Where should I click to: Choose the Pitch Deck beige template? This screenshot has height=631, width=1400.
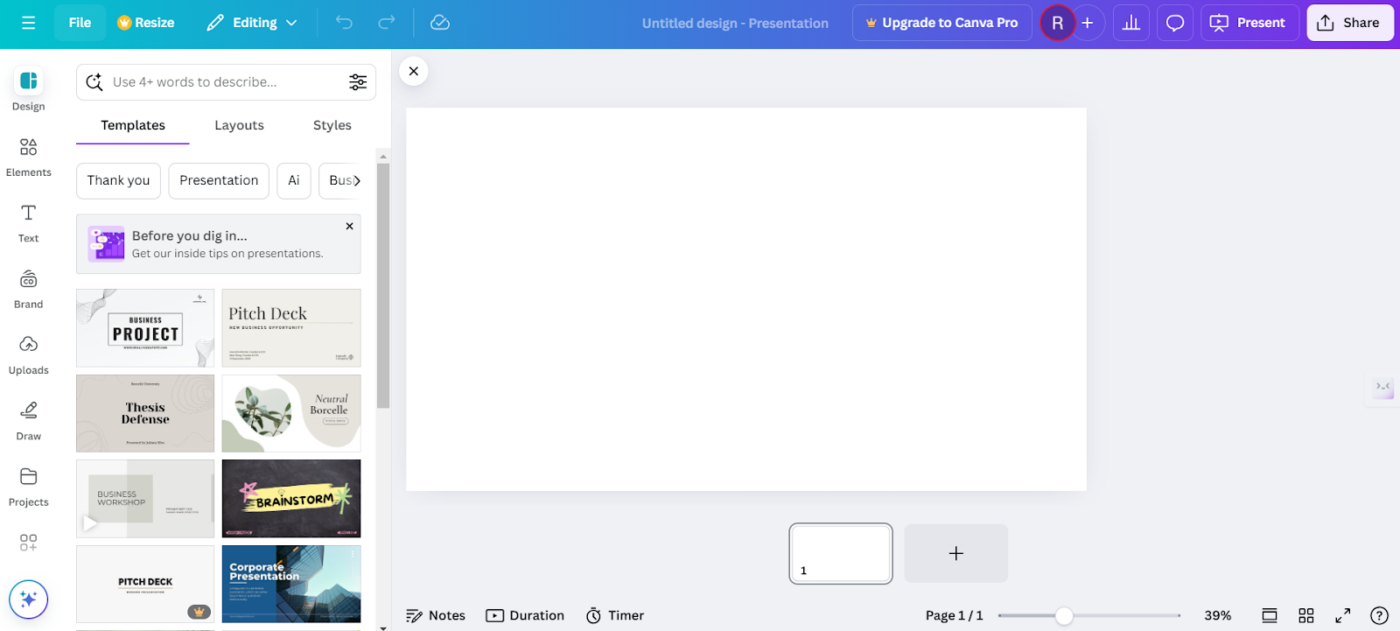click(291, 328)
